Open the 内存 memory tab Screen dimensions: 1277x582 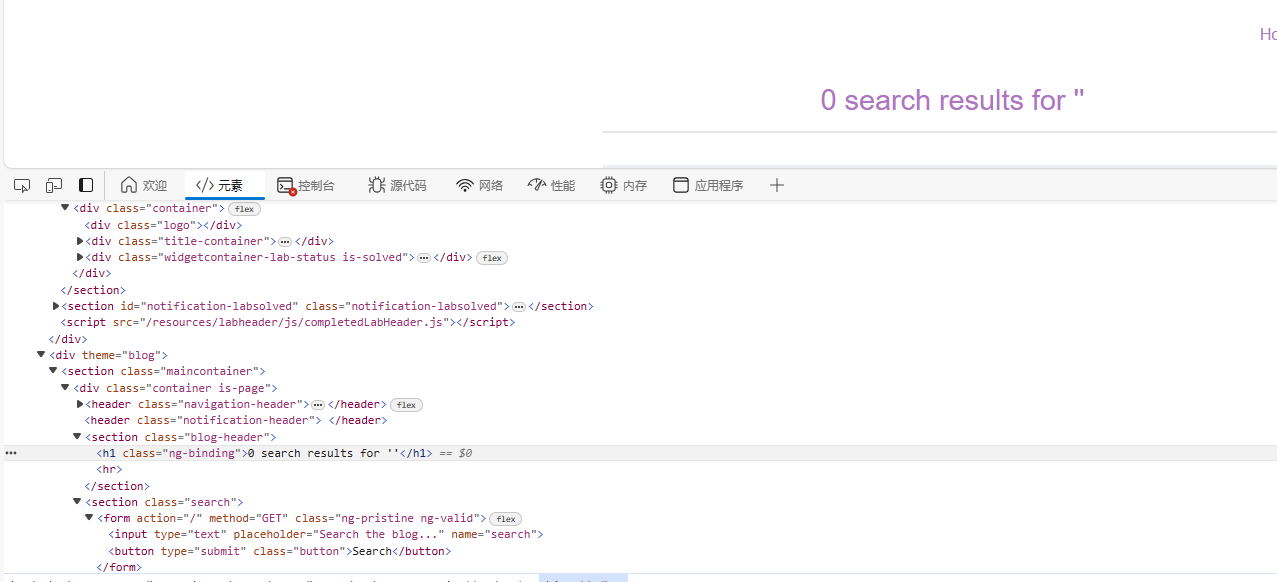tap(624, 185)
